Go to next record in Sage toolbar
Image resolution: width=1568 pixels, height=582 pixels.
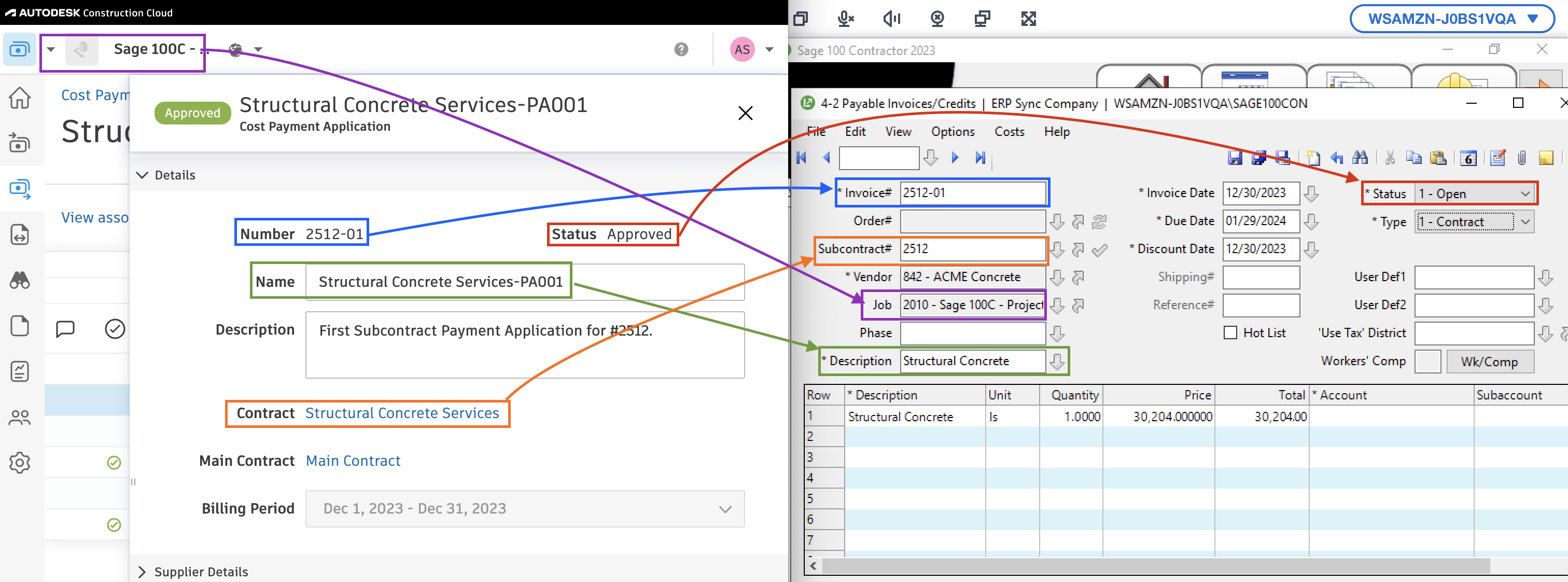(955, 158)
